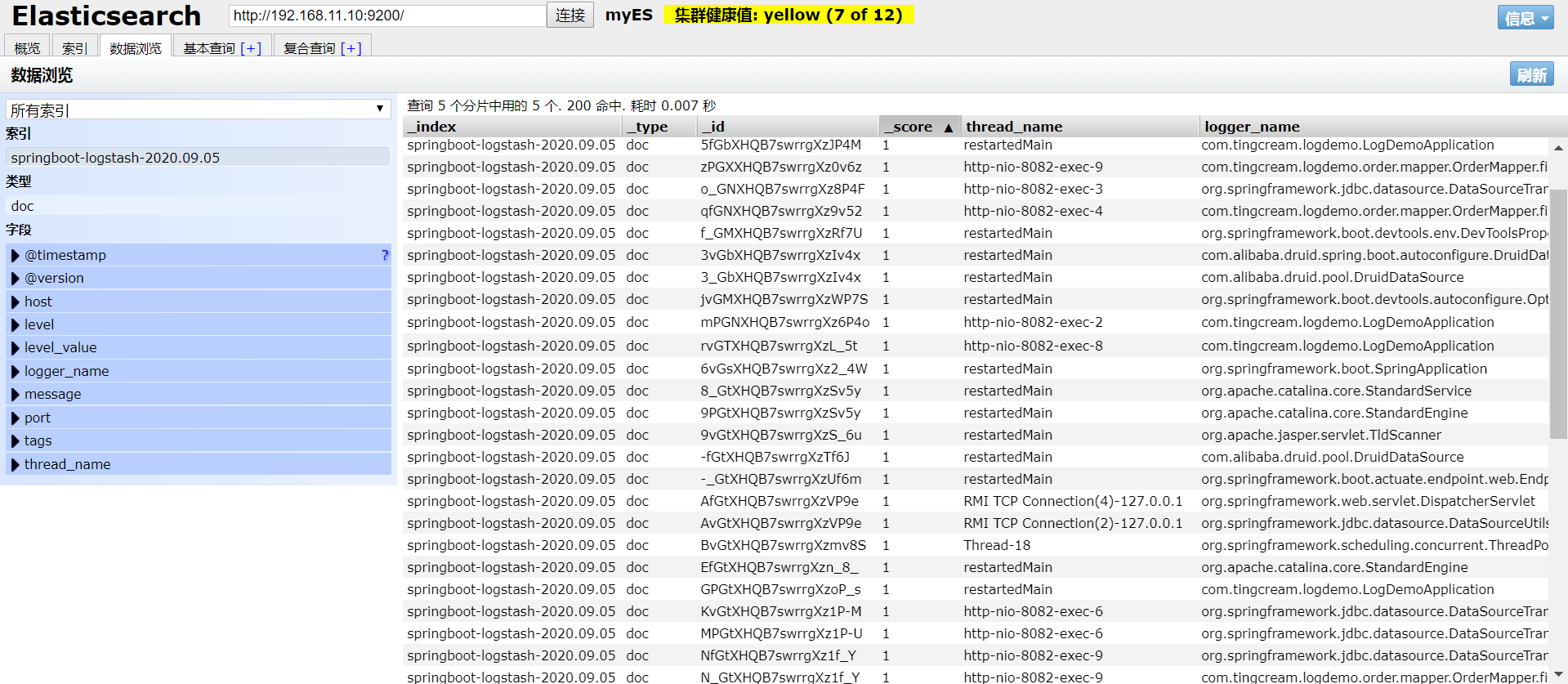The height and width of the screenshot is (684, 1568).
Task: Click the 刷新 refresh button
Action: click(1531, 74)
